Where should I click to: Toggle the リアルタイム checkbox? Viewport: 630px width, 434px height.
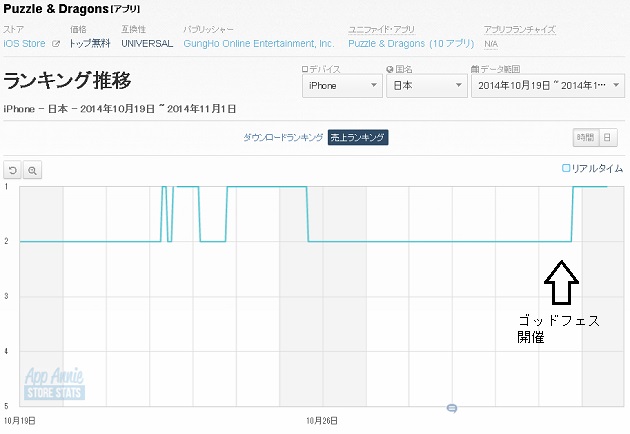[x=566, y=168]
